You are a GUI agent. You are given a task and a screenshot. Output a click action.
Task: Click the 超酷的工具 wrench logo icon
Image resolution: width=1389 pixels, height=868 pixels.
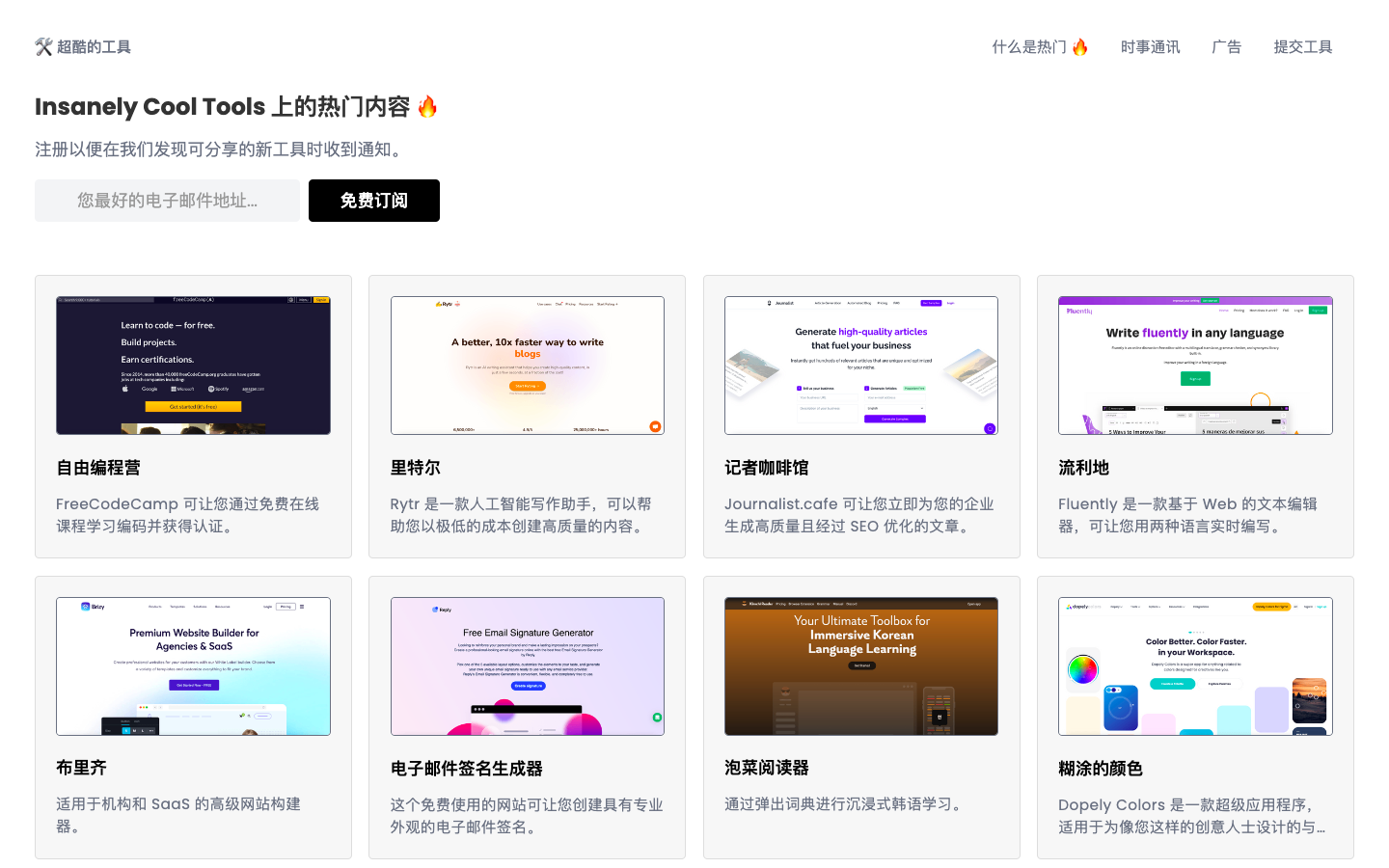click(x=42, y=45)
